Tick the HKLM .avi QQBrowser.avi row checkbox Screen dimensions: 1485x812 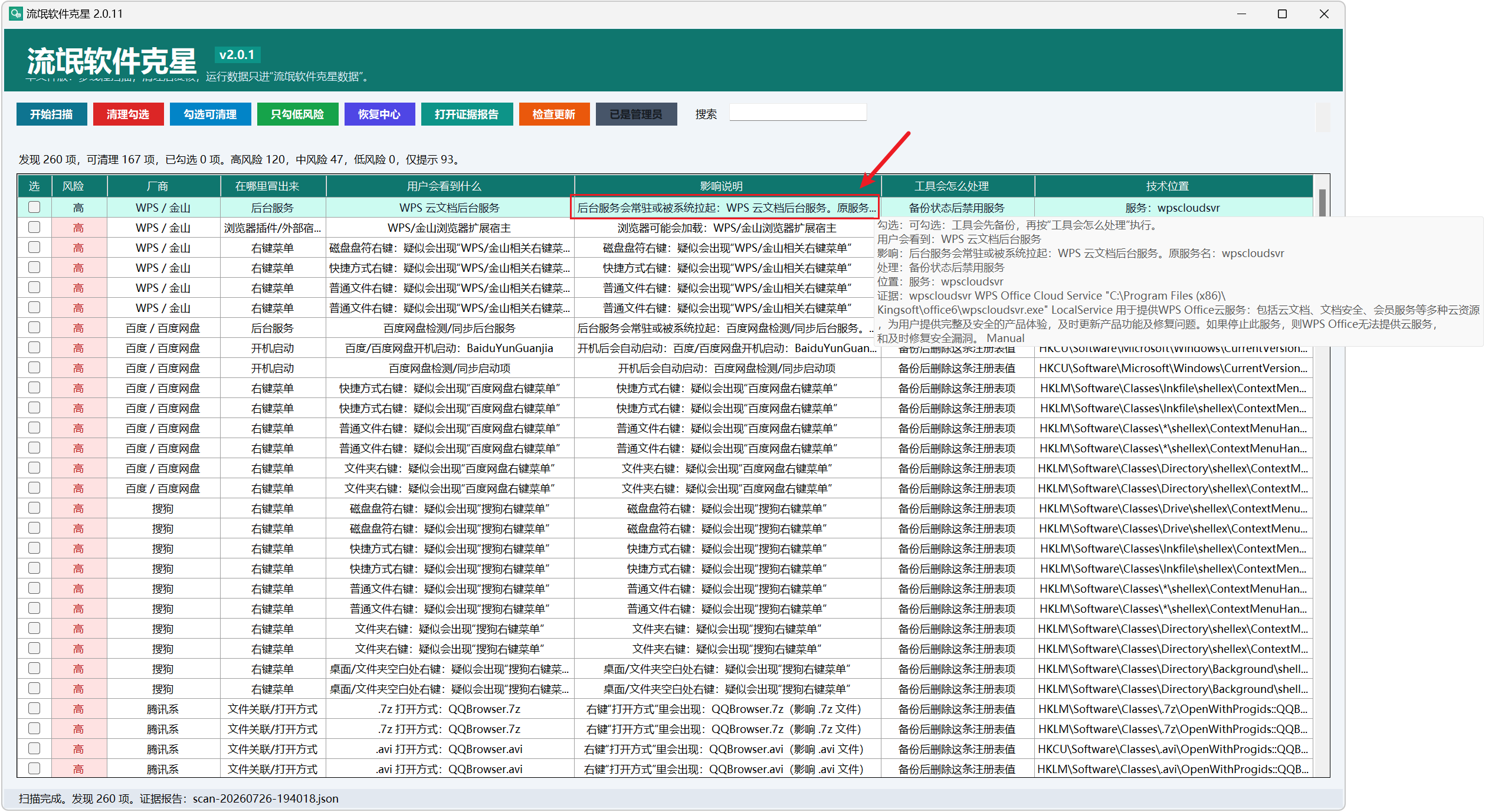pos(34,768)
